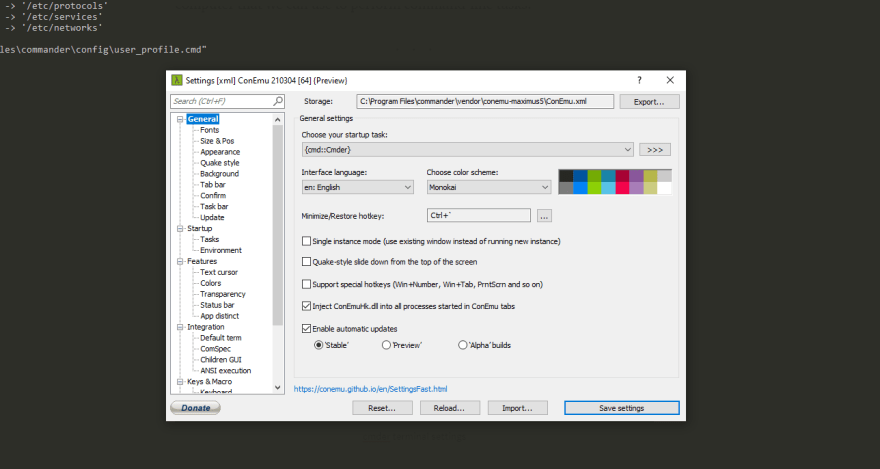Click the Storage path field
The width and height of the screenshot is (880, 469).
click(485, 102)
